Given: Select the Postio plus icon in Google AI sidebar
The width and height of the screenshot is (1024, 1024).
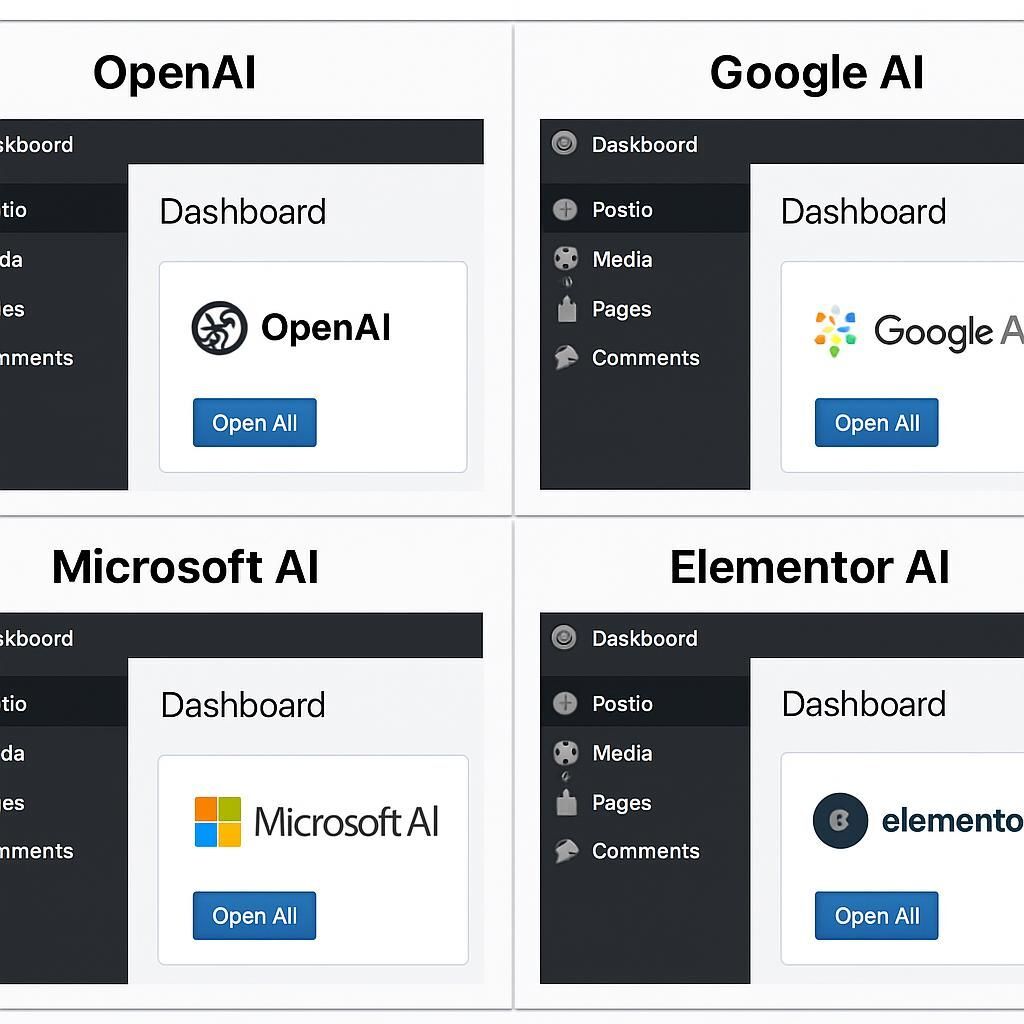Looking at the screenshot, I should [563, 210].
